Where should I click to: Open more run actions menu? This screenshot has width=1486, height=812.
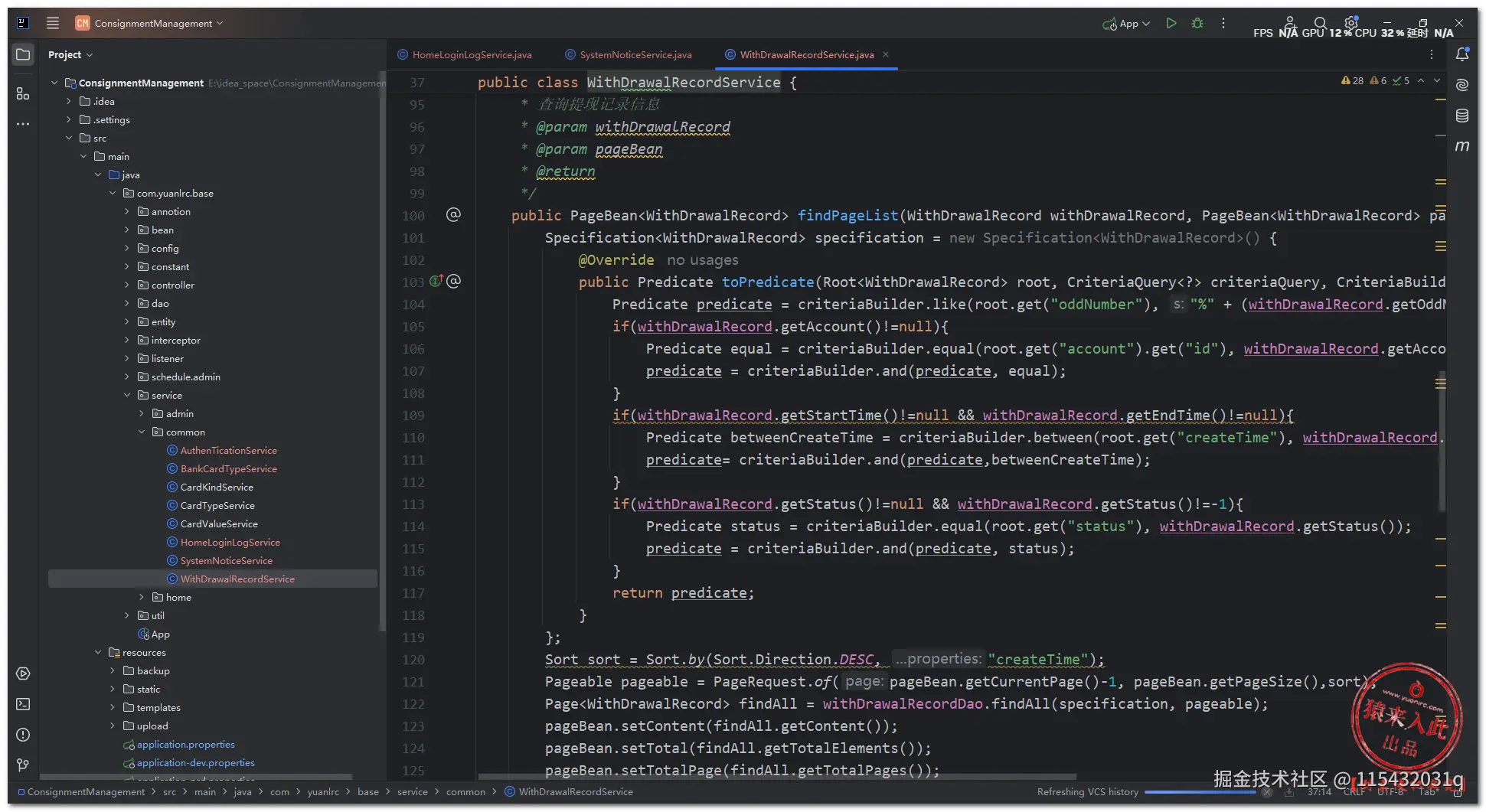tap(1223, 23)
